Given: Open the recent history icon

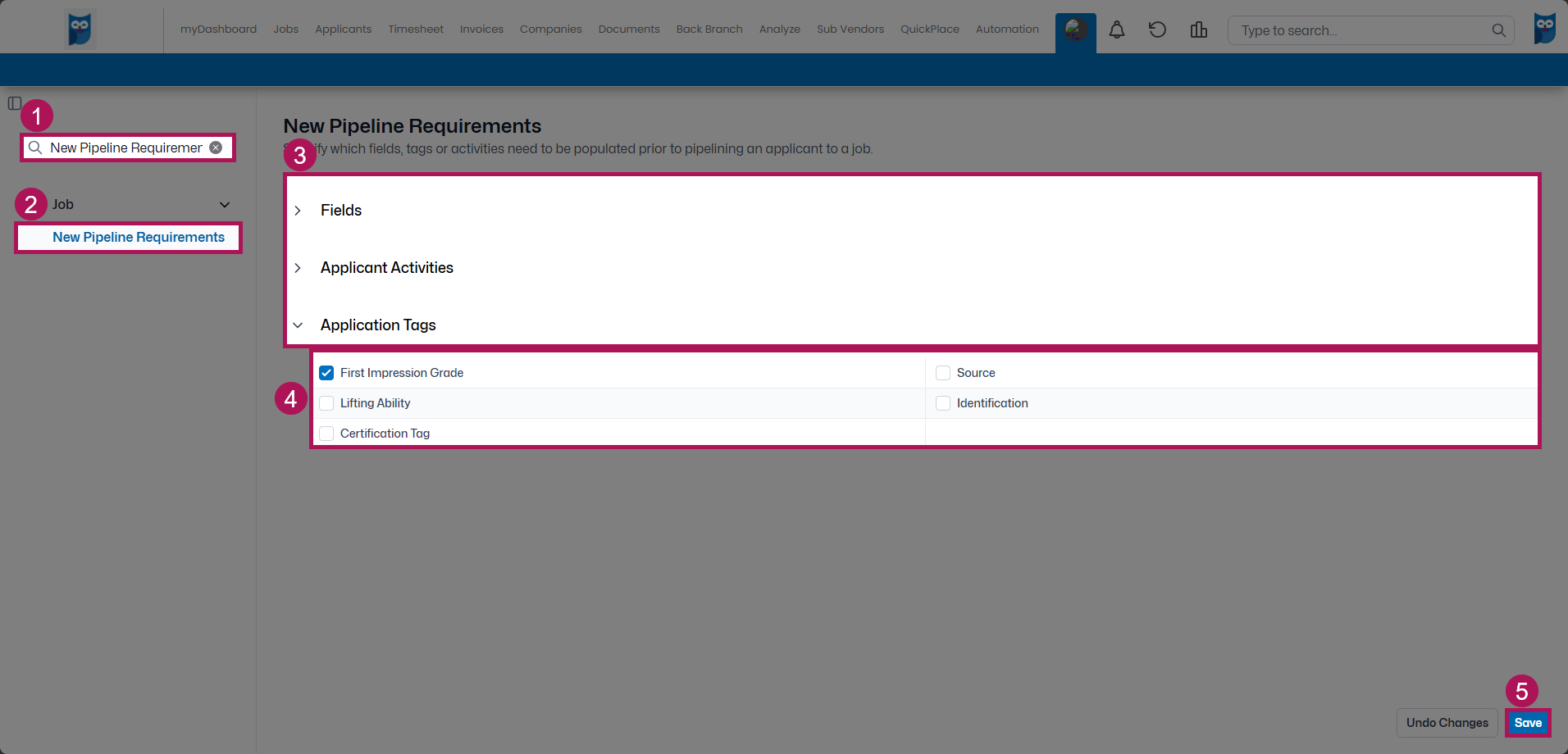Looking at the screenshot, I should (1157, 30).
